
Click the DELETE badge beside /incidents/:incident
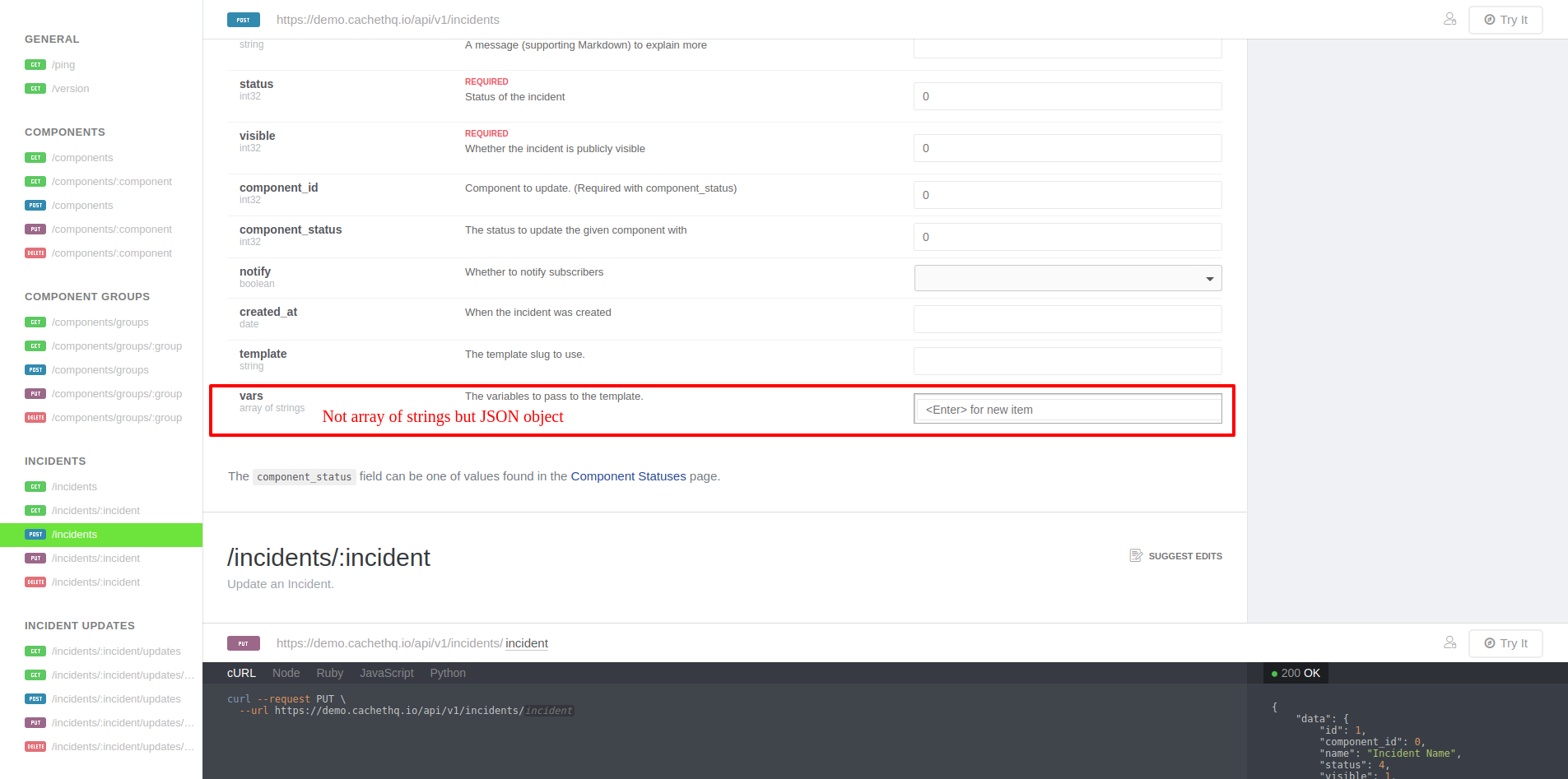coord(35,582)
